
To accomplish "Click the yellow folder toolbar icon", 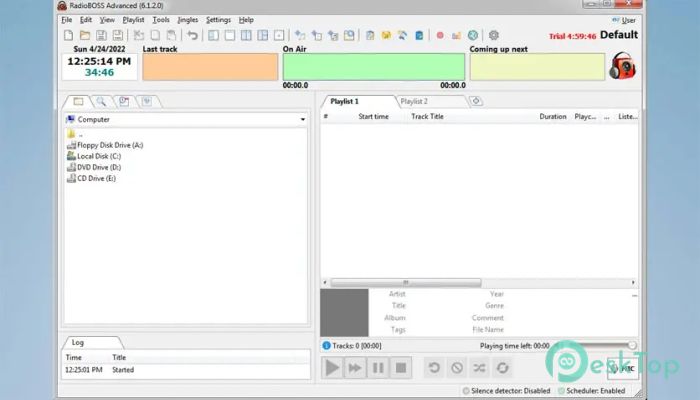I will pos(386,35).
